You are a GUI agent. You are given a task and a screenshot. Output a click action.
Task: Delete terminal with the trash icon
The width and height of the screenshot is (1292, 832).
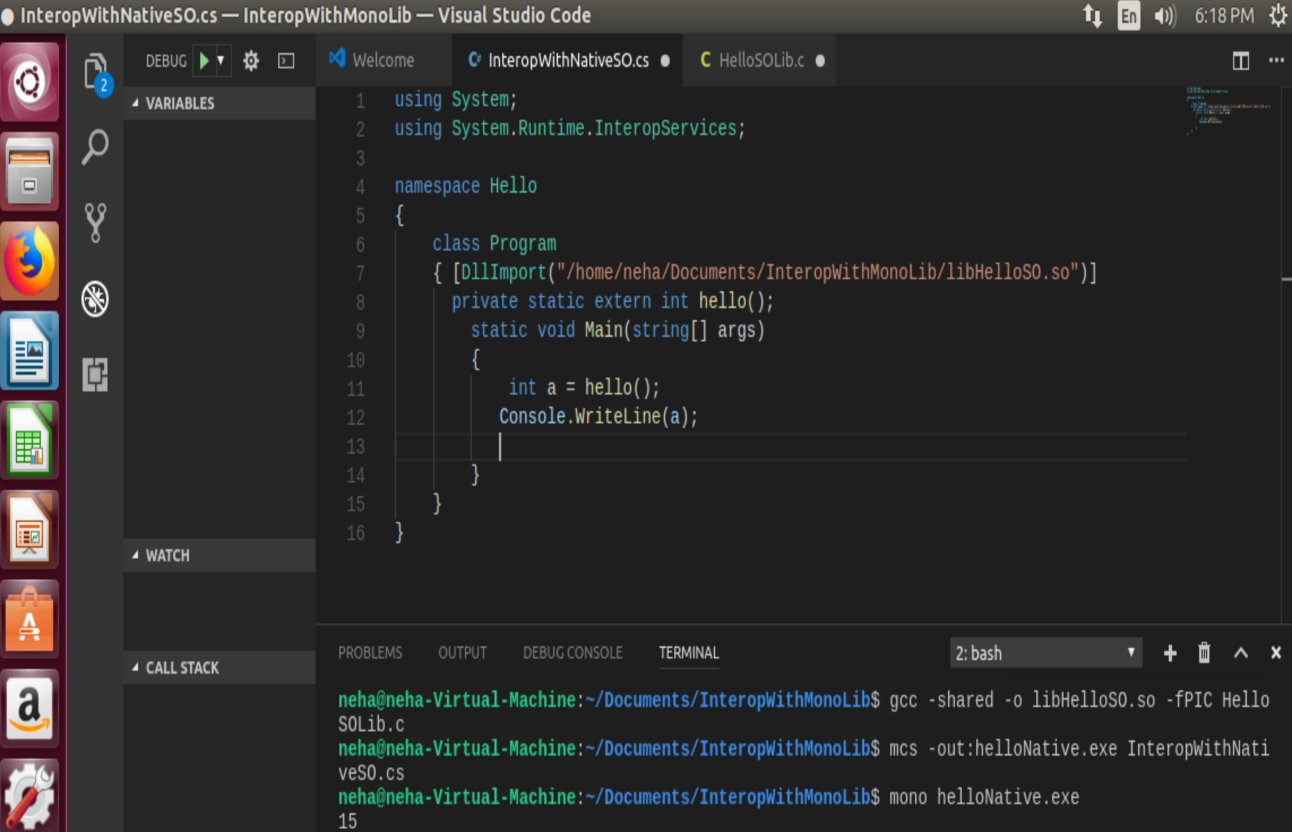point(1204,653)
